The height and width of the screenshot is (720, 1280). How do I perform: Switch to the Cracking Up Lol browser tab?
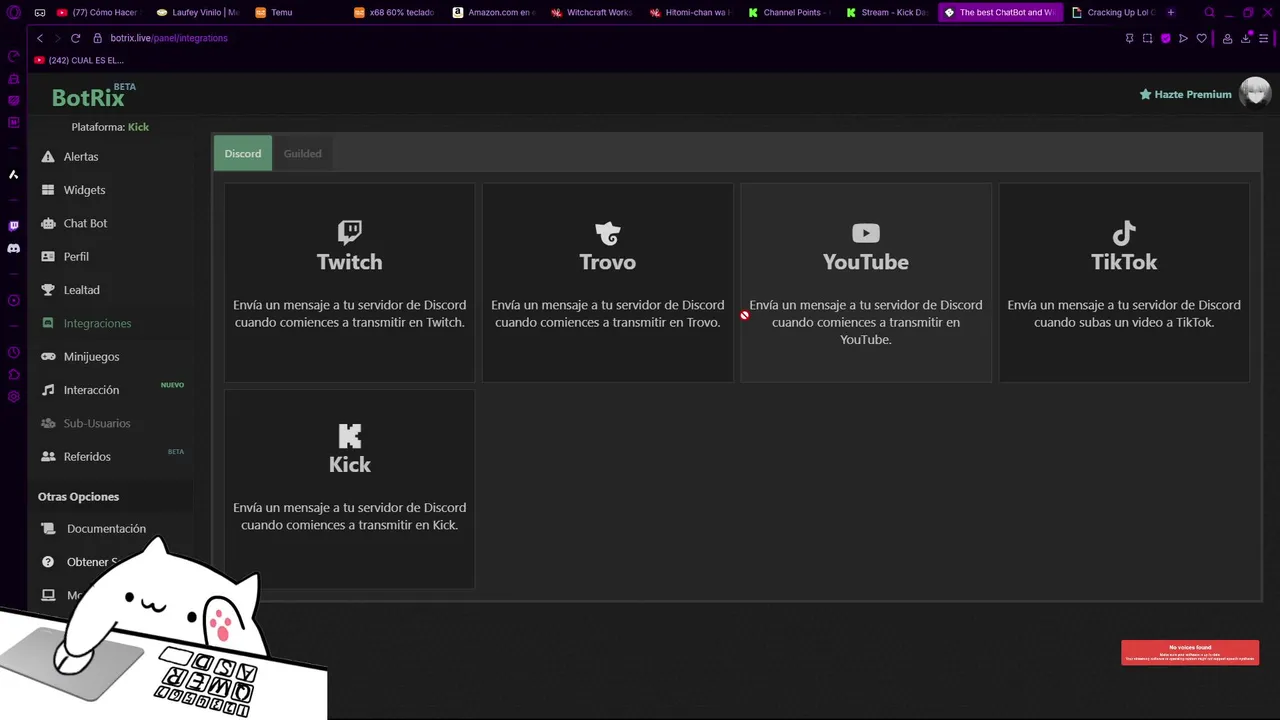(1112, 13)
